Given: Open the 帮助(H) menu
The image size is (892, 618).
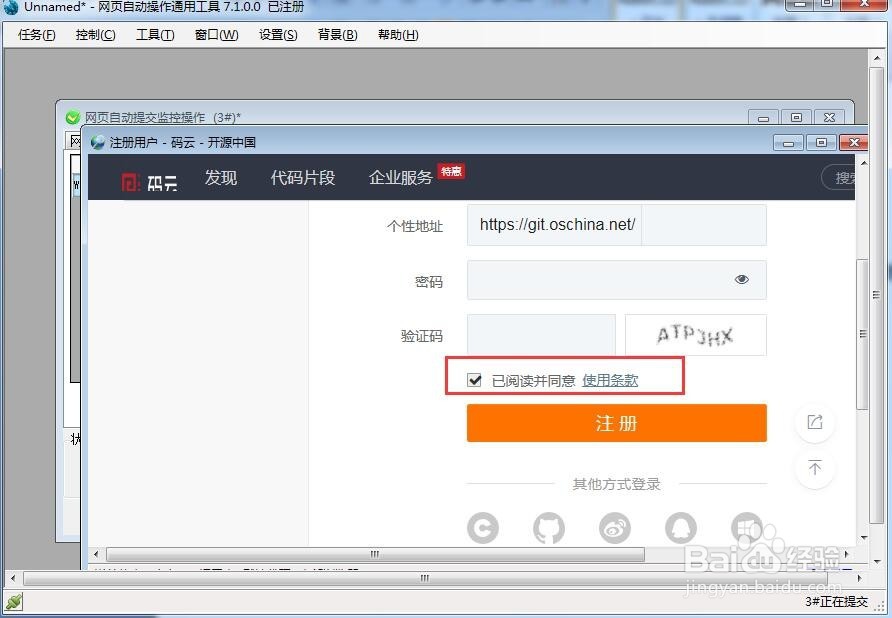Looking at the screenshot, I should coord(397,34).
